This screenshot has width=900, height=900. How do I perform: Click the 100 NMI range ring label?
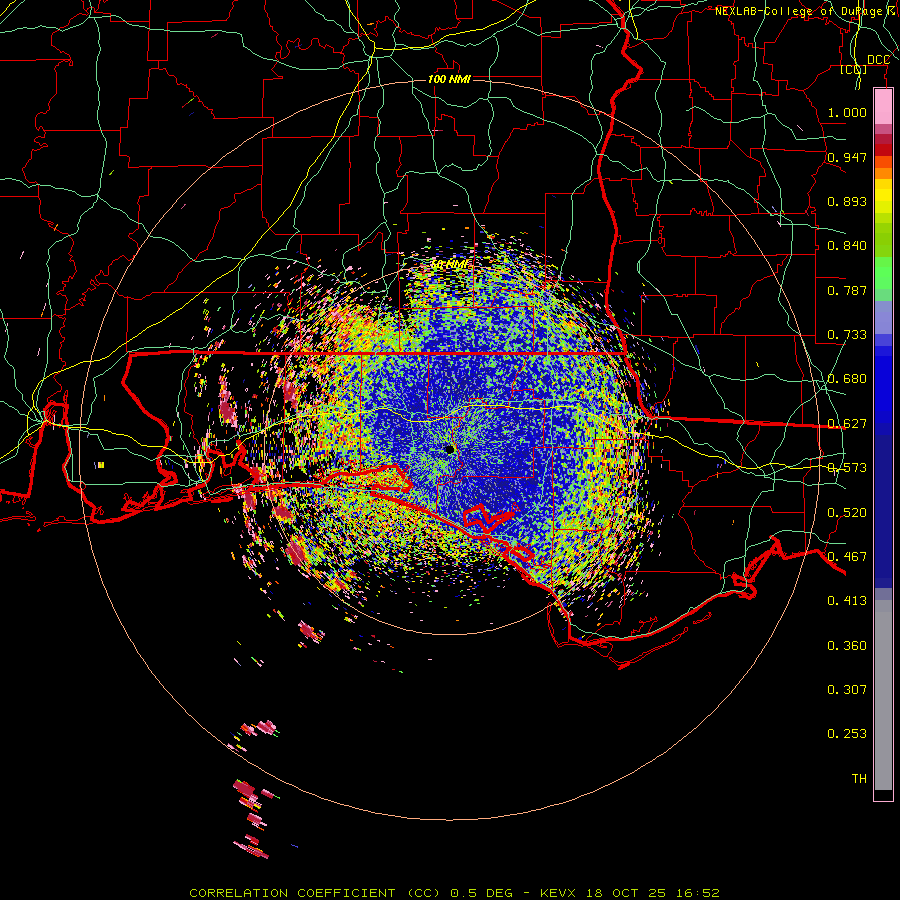[449, 79]
